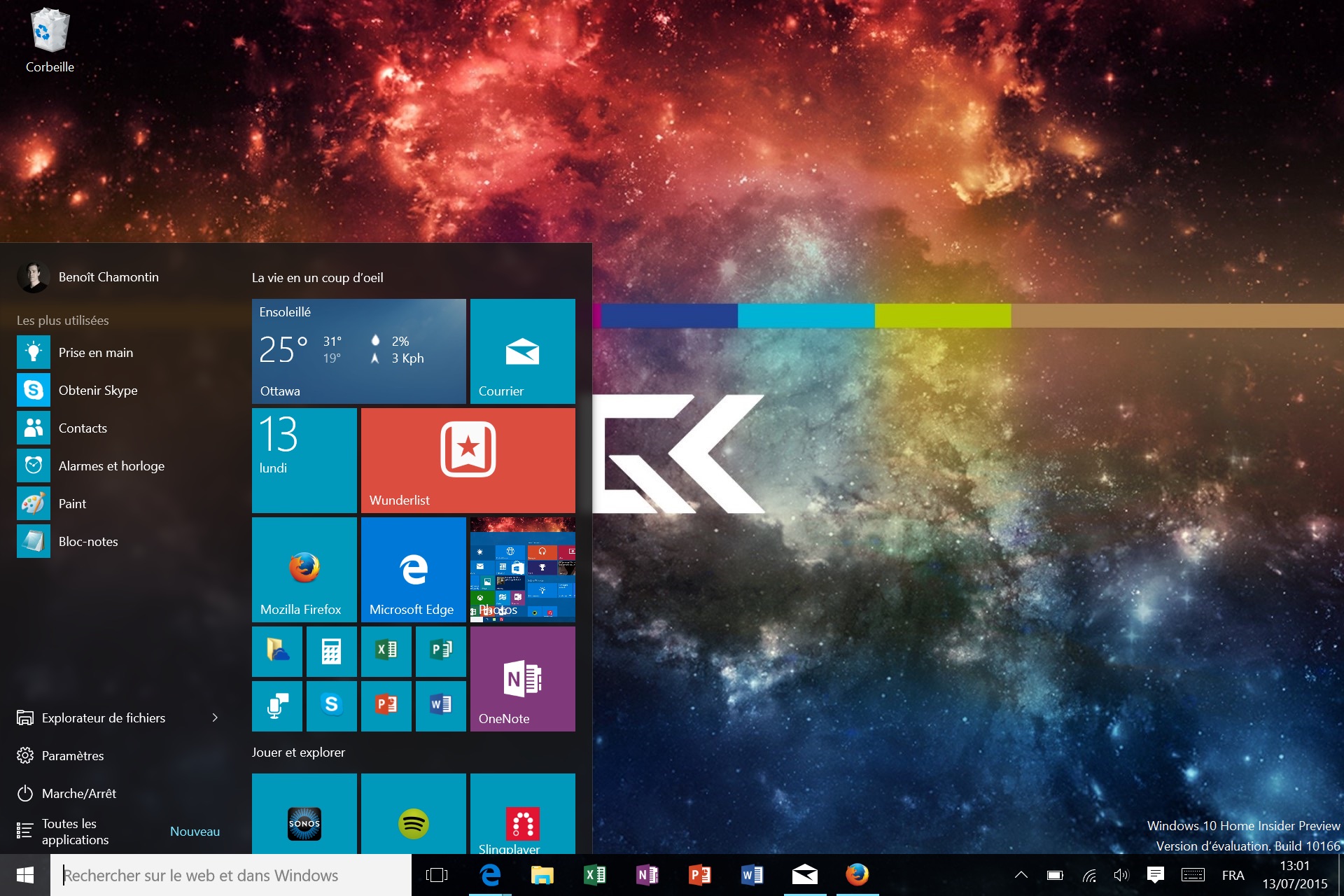Open the Courrier mail tile
The height and width of the screenshot is (896, 1344).
[x=522, y=351]
